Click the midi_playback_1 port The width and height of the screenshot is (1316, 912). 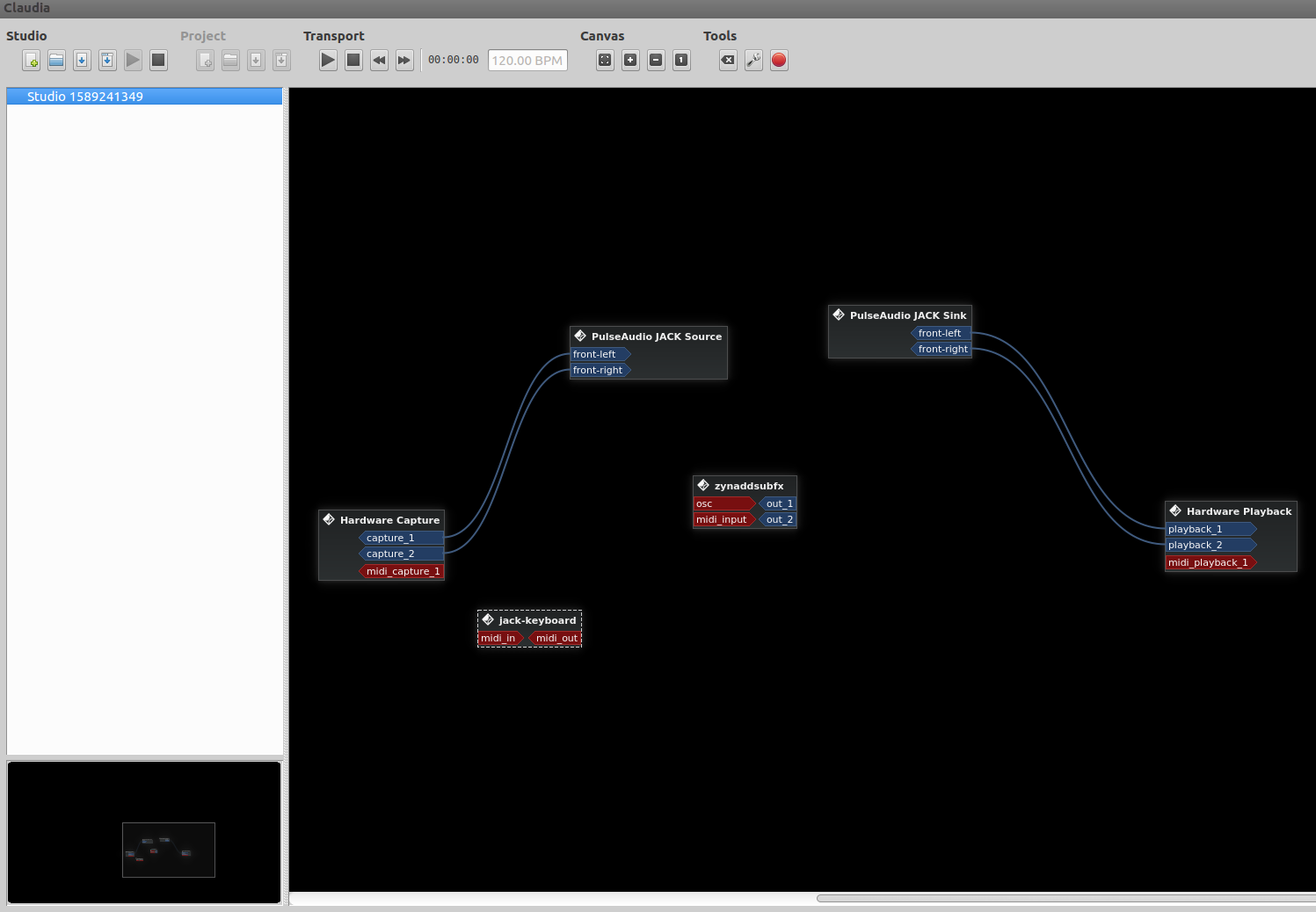click(1211, 562)
